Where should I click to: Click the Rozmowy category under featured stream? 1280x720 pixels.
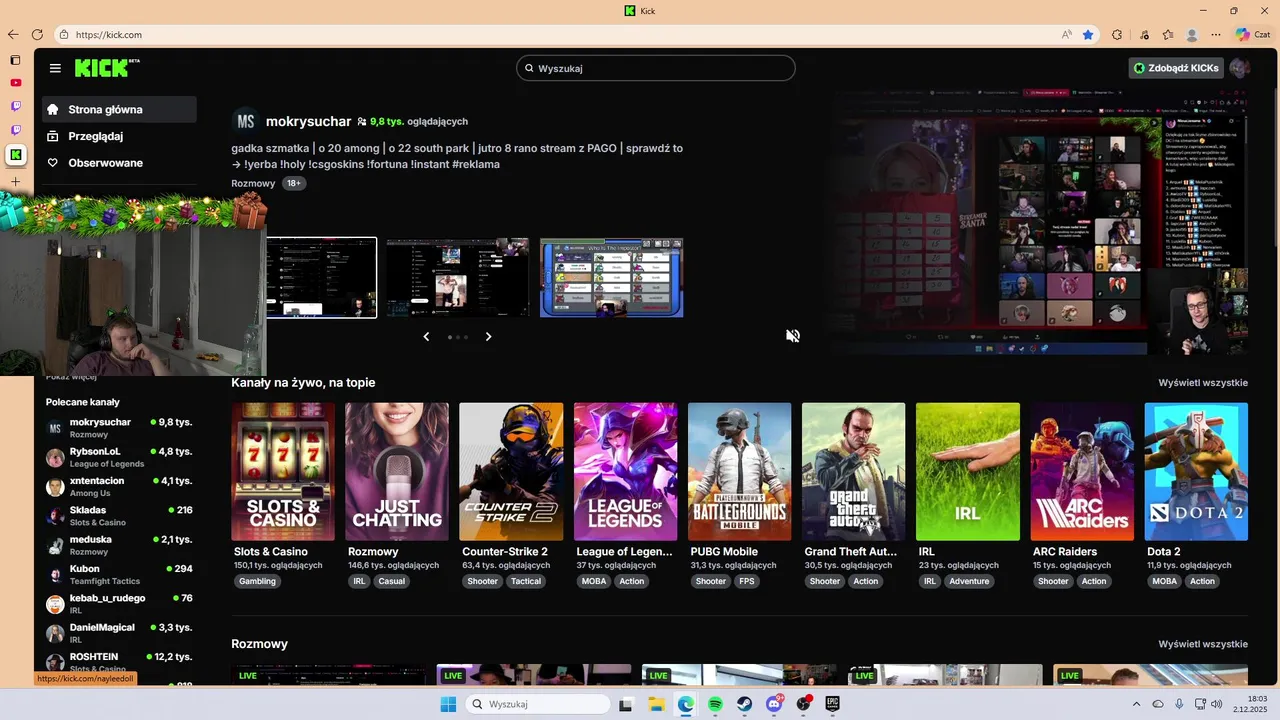pos(253,184)
